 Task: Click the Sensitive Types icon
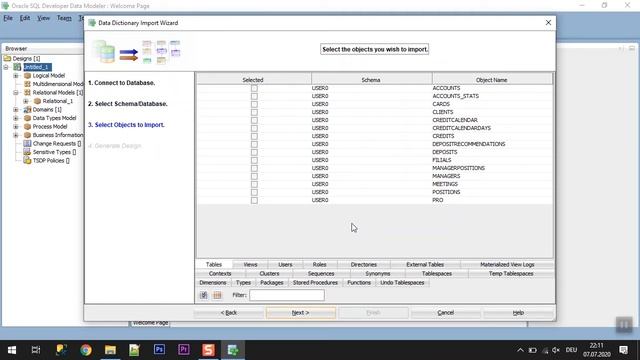coord(27,152)
